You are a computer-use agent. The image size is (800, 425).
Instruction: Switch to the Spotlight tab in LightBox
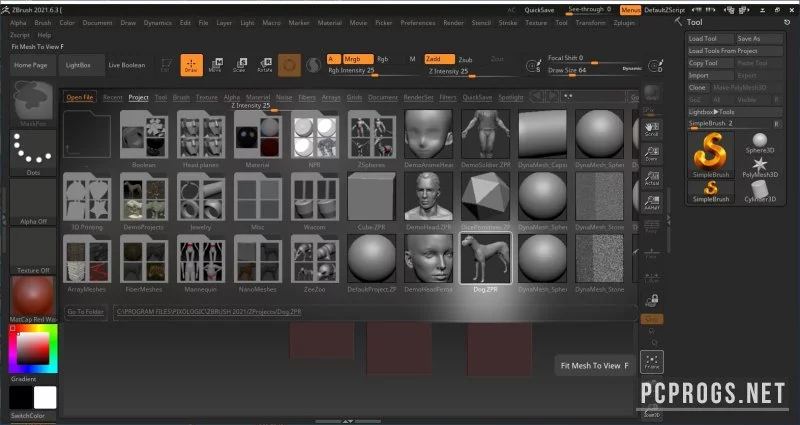click(511, 97)
